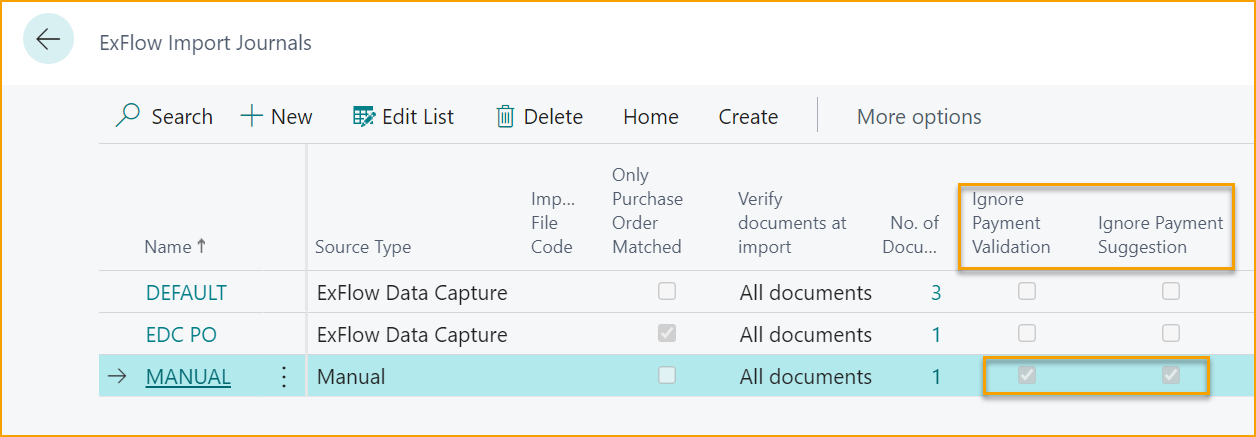Select All documents cell in MANUAL row
Screen dimensions: 1256x437
pos(805,377)
